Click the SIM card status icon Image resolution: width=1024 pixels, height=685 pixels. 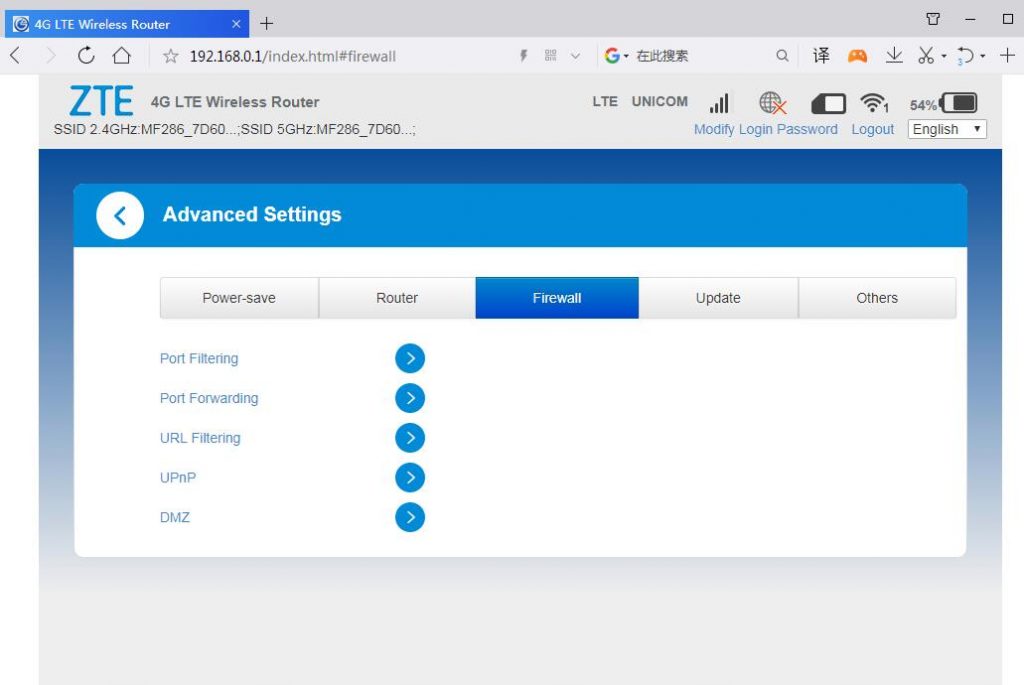(827, 102)
